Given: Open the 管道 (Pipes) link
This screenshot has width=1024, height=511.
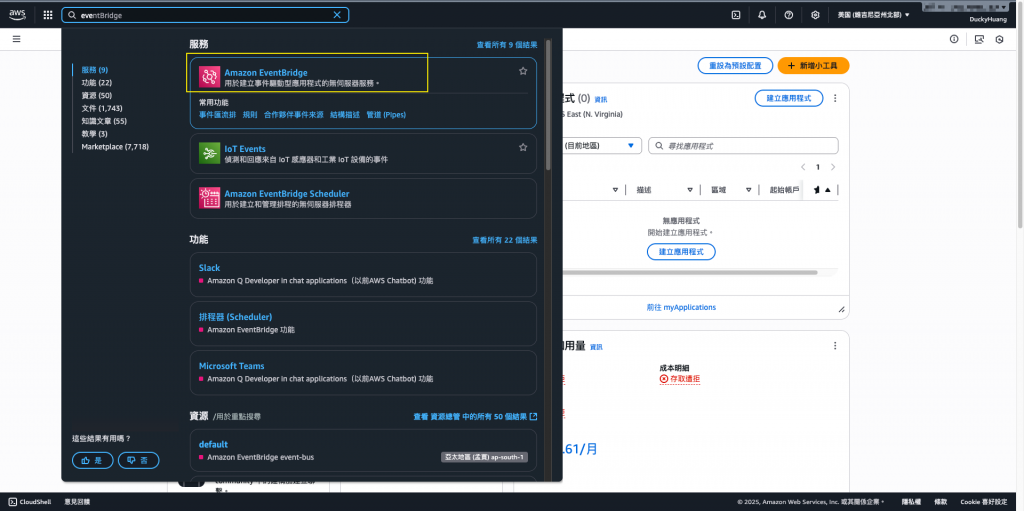Looking at the screenshot, I should coord(386,114).
